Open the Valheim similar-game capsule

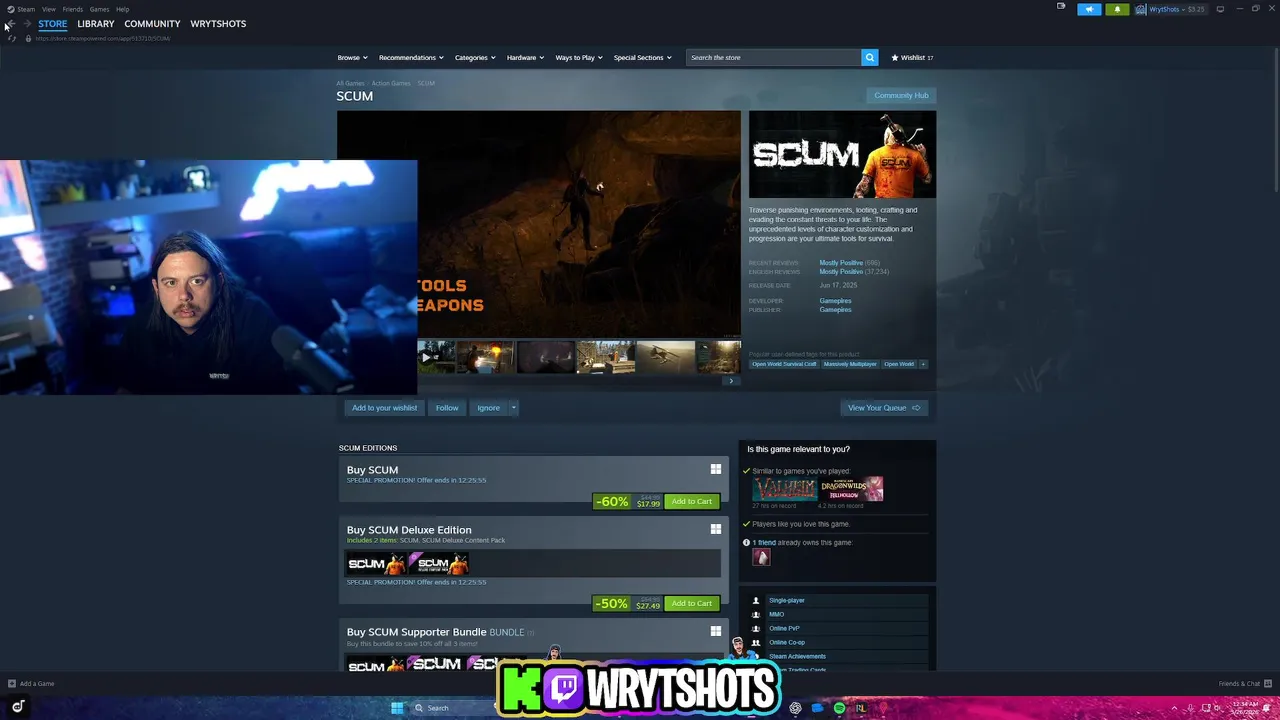(785, 488)
